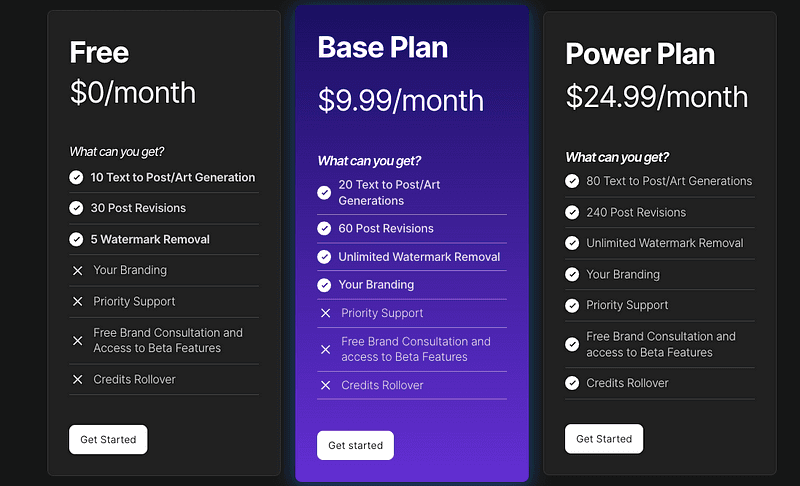The height and width of the screenshot is (486, 800).
Task: Click checkmark beside 60 Post Revisions
Action: coord(324,228)
